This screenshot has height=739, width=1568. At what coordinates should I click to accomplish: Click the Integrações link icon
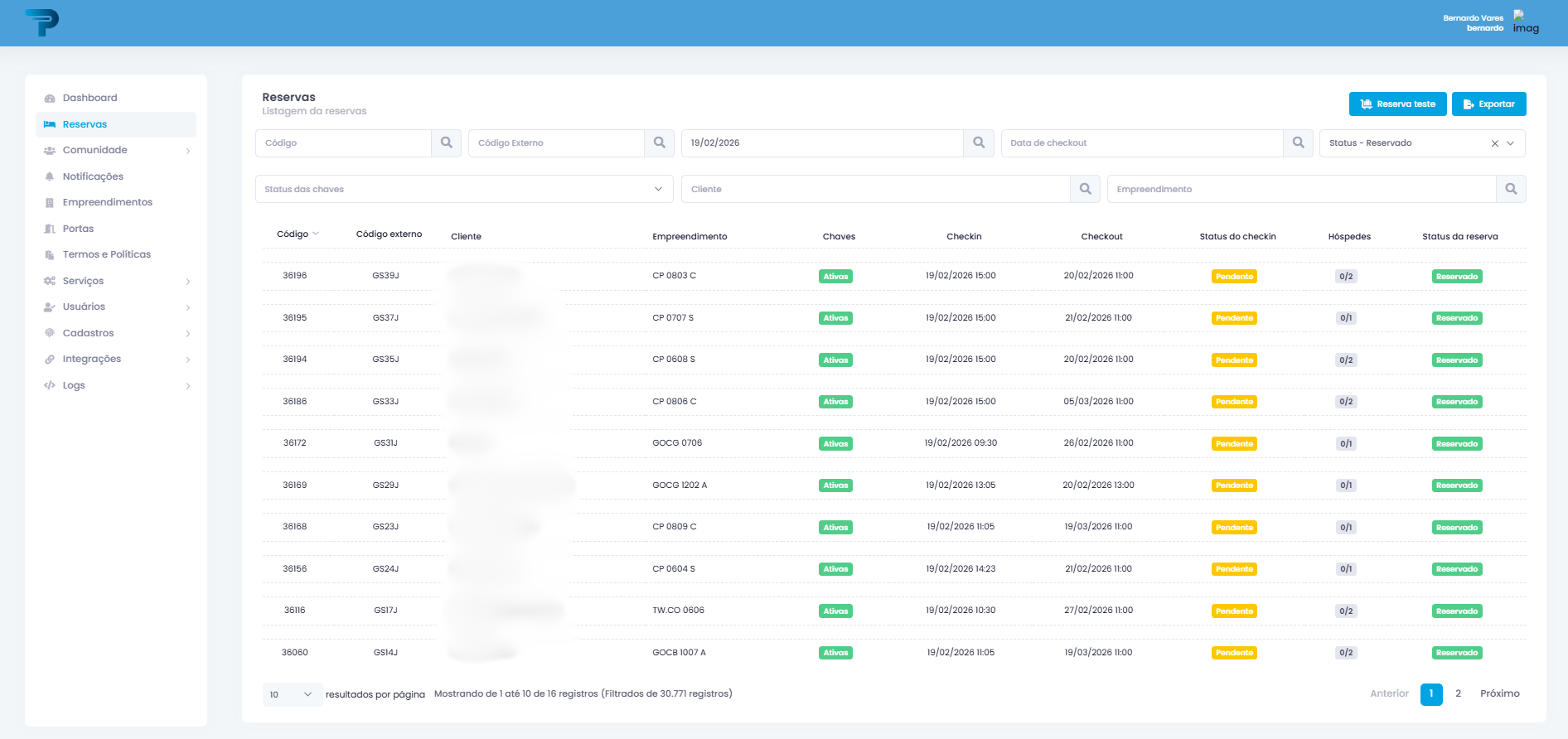point(50,360)
